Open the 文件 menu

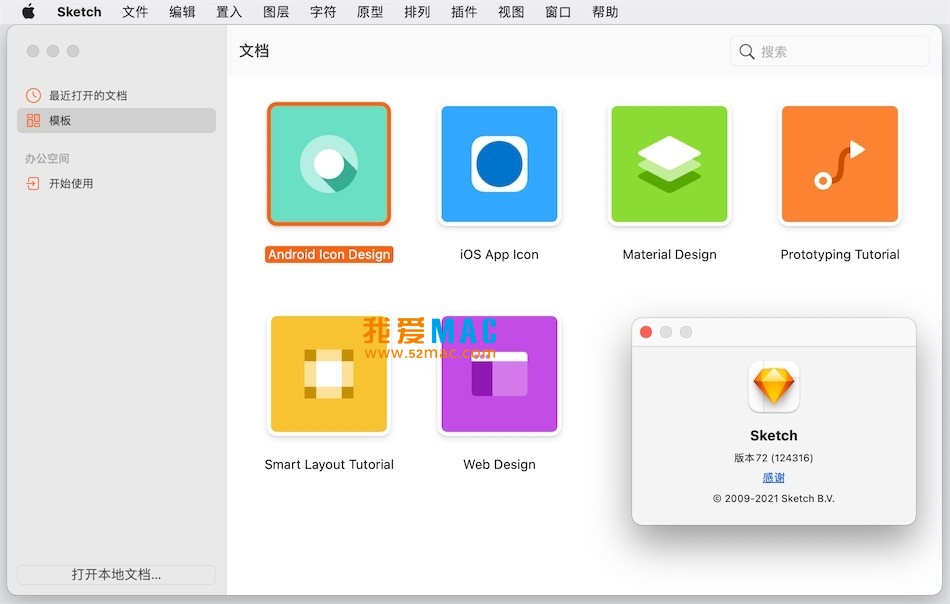point(135,12)
